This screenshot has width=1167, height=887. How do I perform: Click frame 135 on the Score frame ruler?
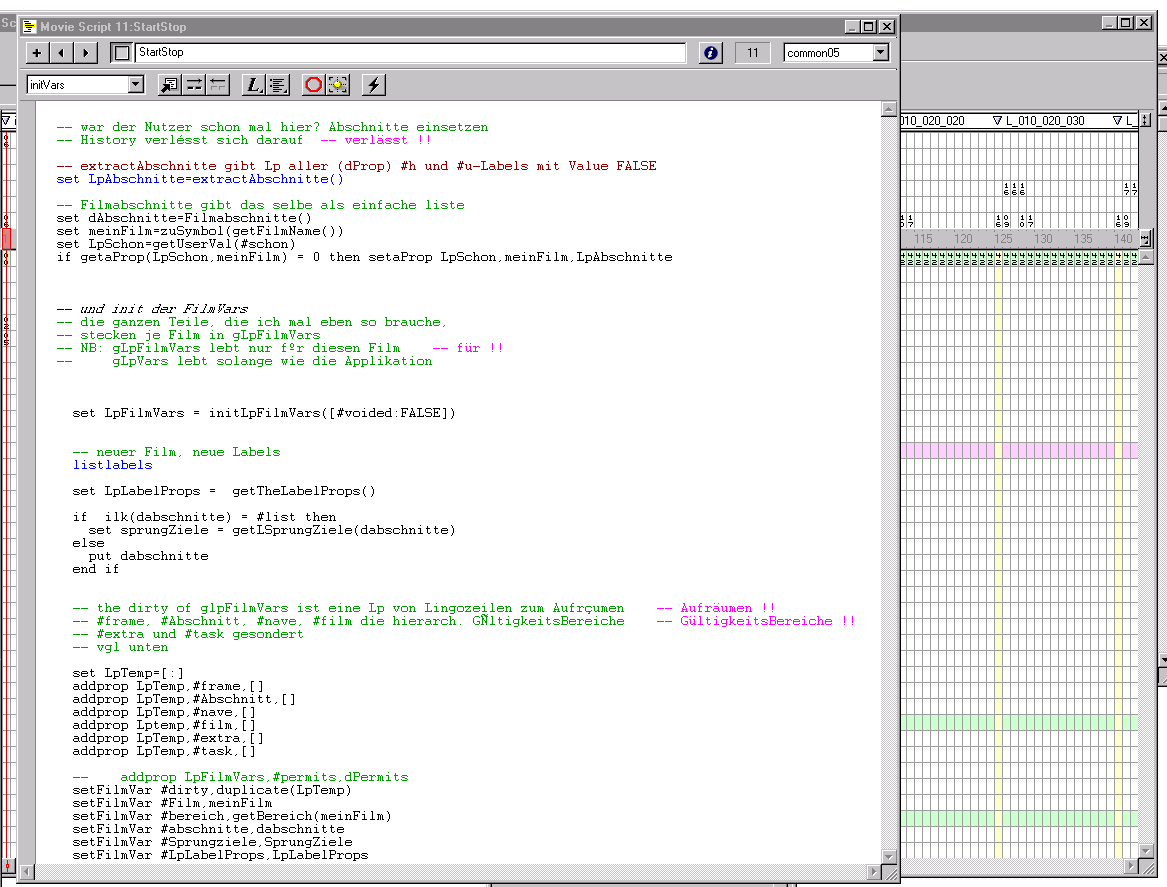pos(1084,239)
